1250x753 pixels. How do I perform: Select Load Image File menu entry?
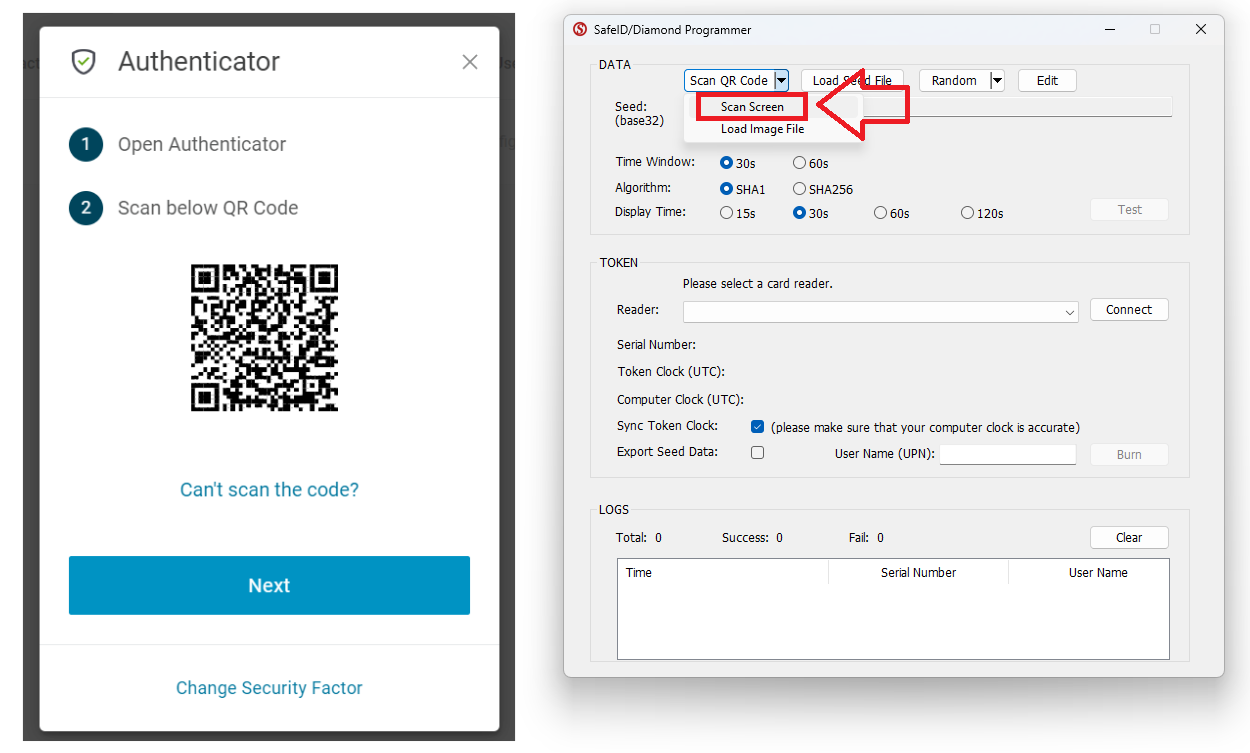[762, 129]
